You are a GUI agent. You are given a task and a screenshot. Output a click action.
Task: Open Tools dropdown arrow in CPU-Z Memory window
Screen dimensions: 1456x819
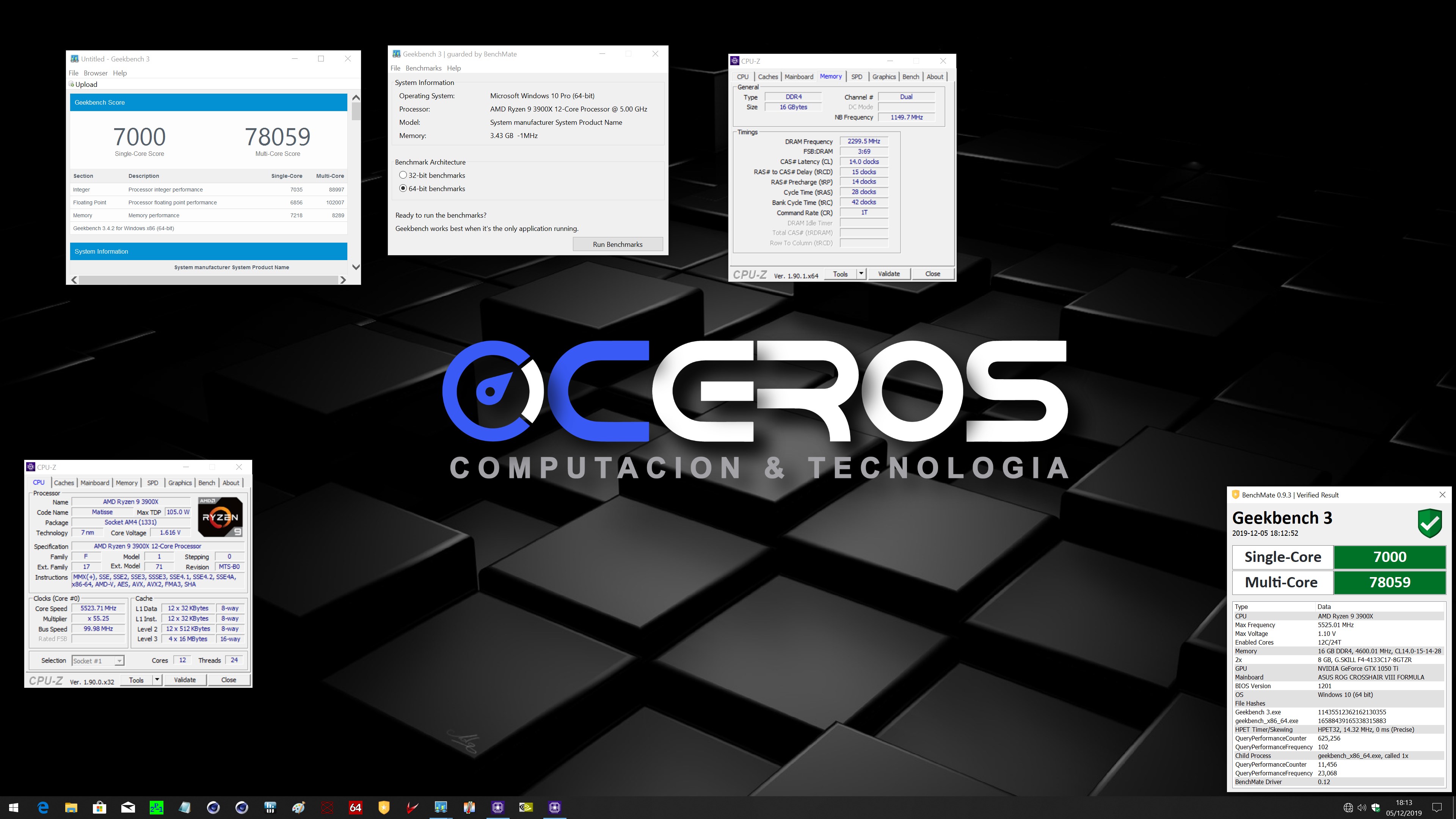point(861,273)
